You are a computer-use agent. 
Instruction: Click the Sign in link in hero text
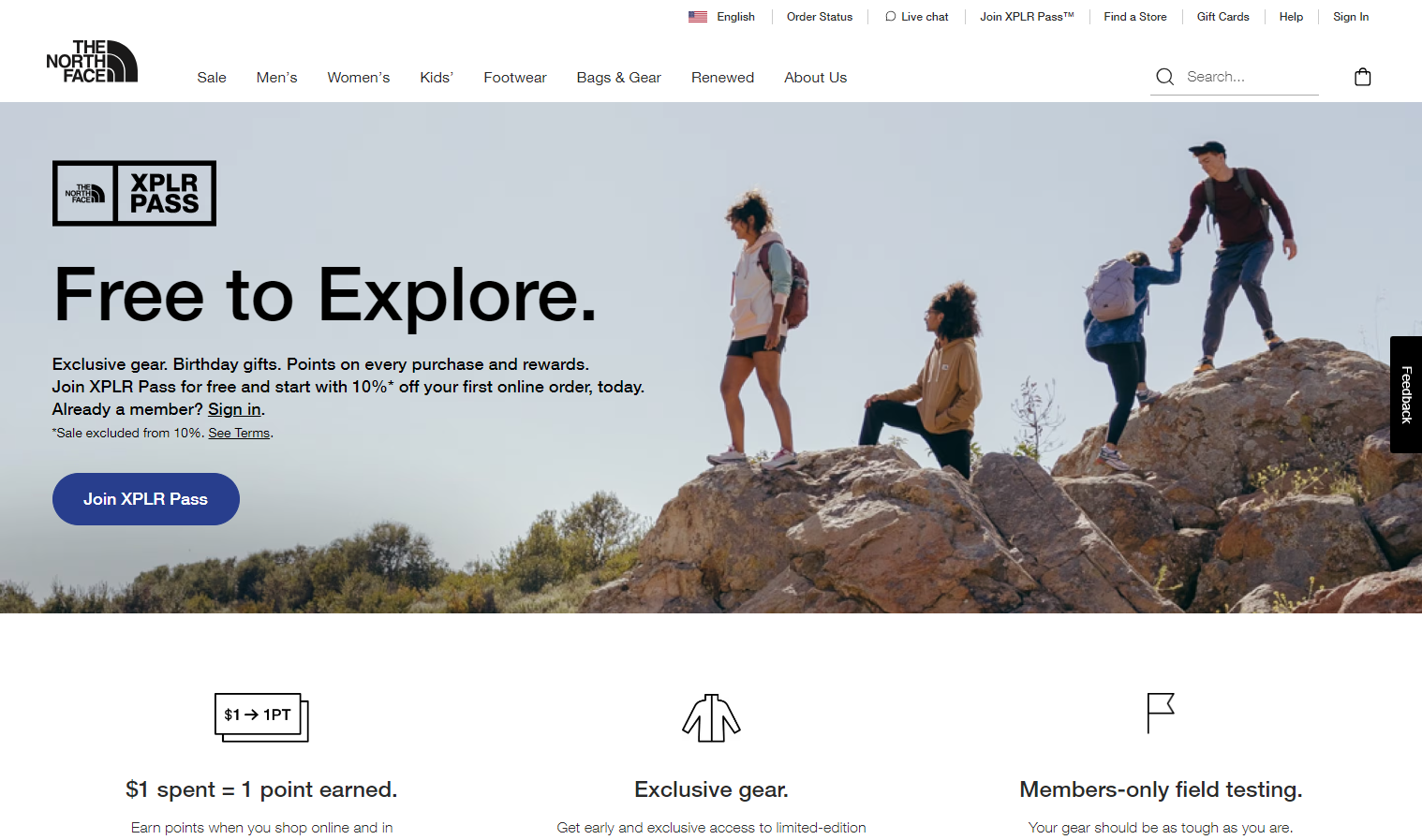(234, 409)
